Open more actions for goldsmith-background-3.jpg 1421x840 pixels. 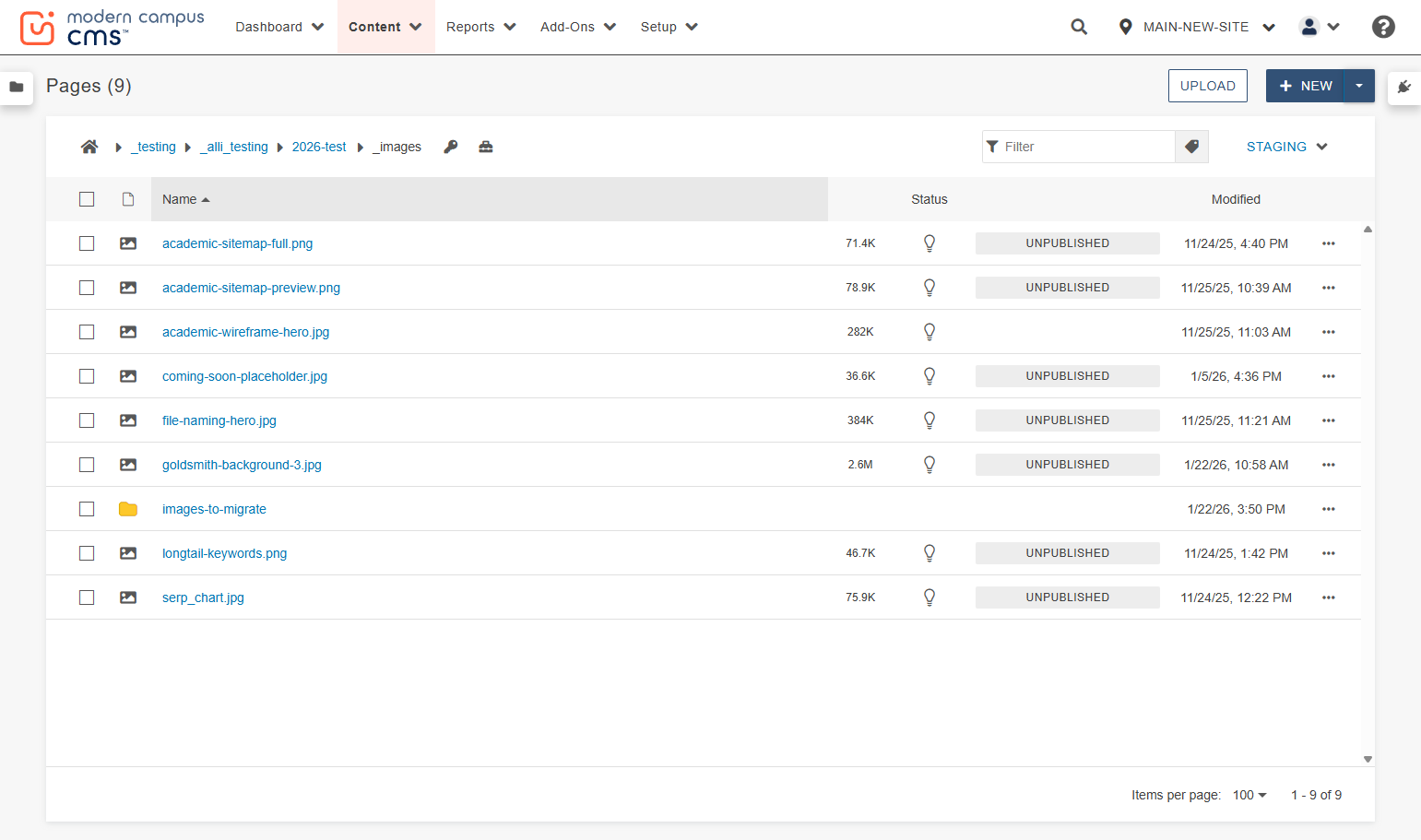point(1329,465)
